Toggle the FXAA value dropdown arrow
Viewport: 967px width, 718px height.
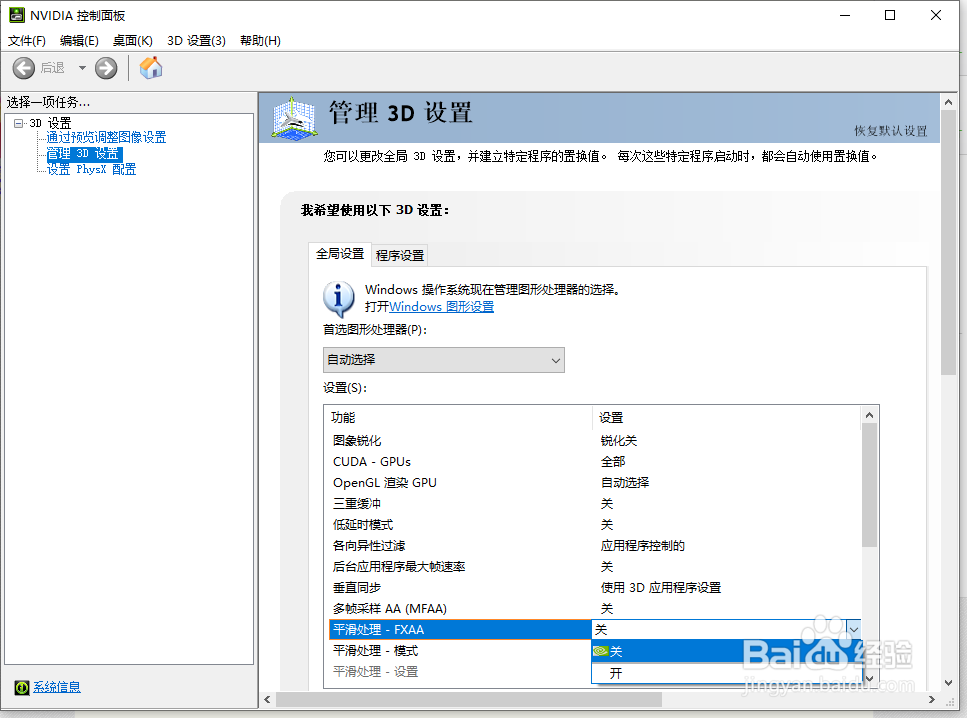(x=854, y=629)
